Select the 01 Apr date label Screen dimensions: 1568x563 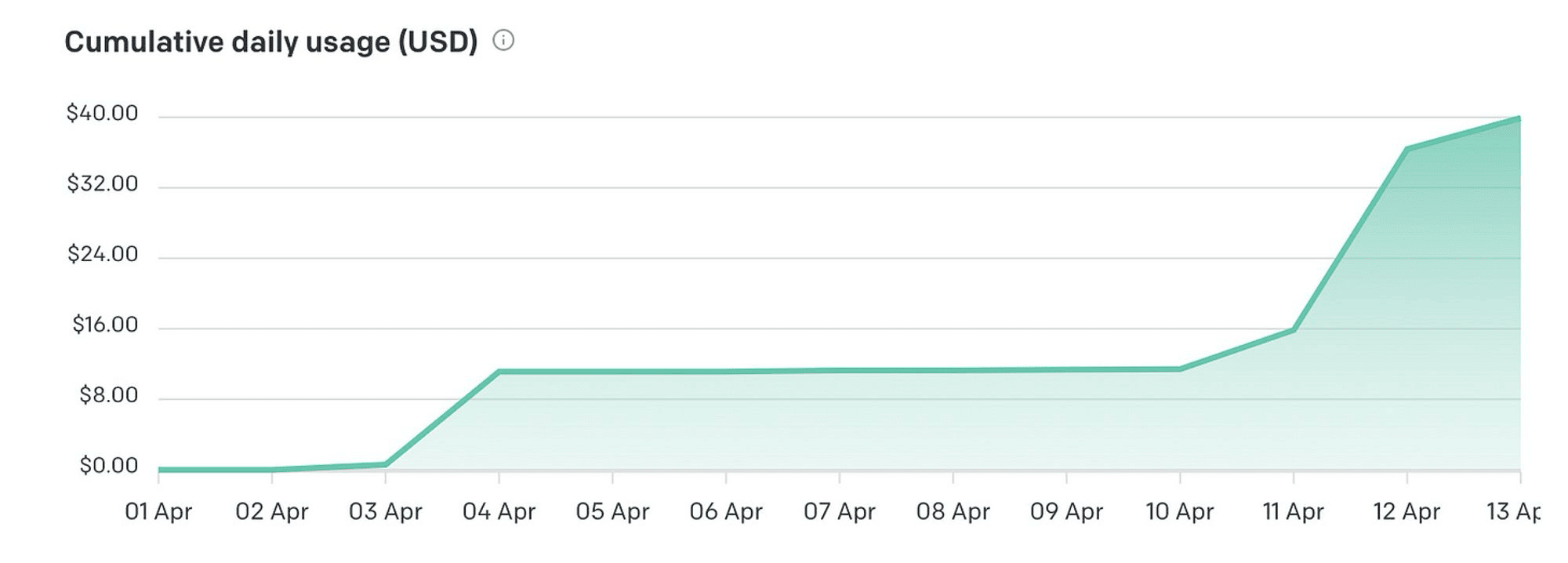click(x=158, y=512)
